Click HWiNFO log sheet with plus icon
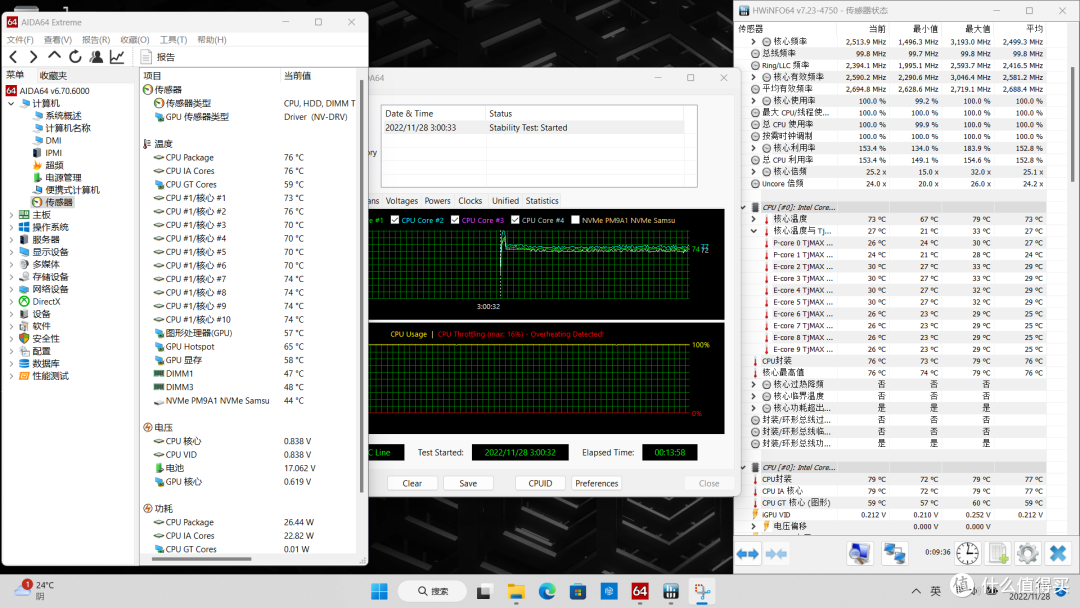This screenshot has width=1080, height=608. (x=998, y=553)
